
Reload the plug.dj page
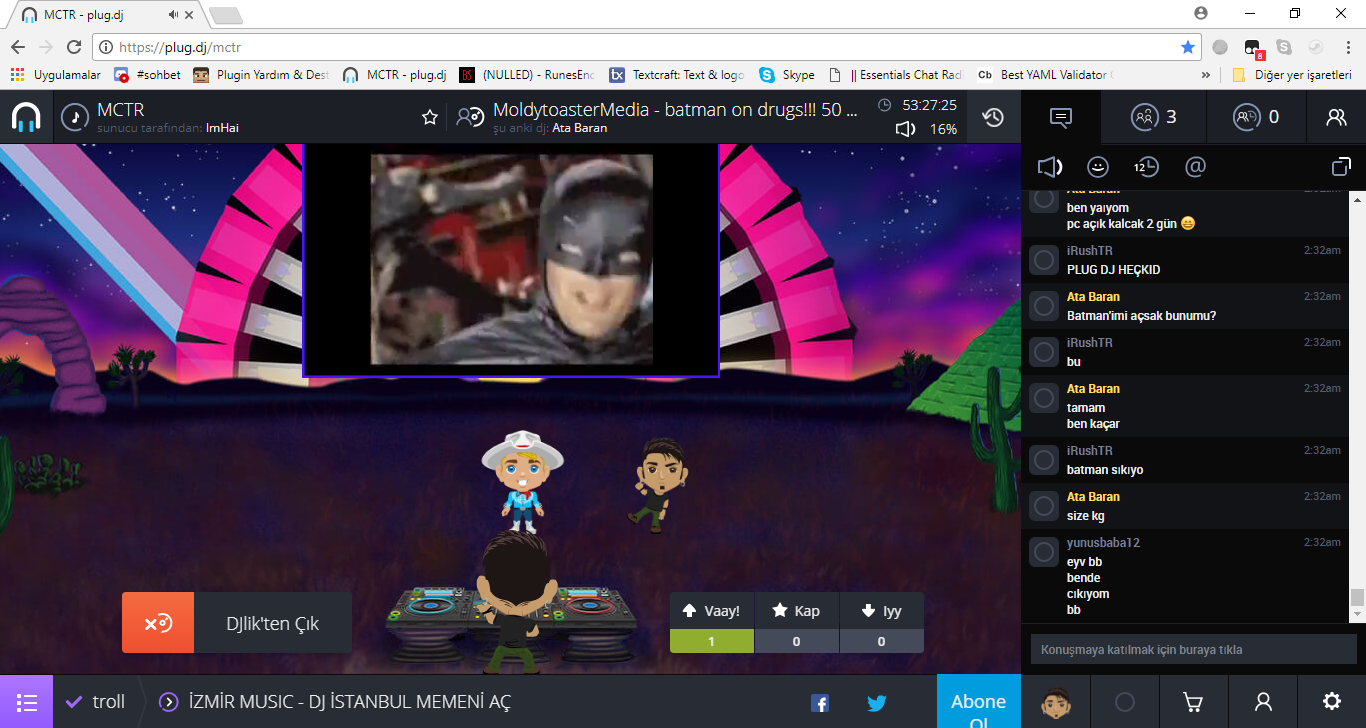[74, 47]
